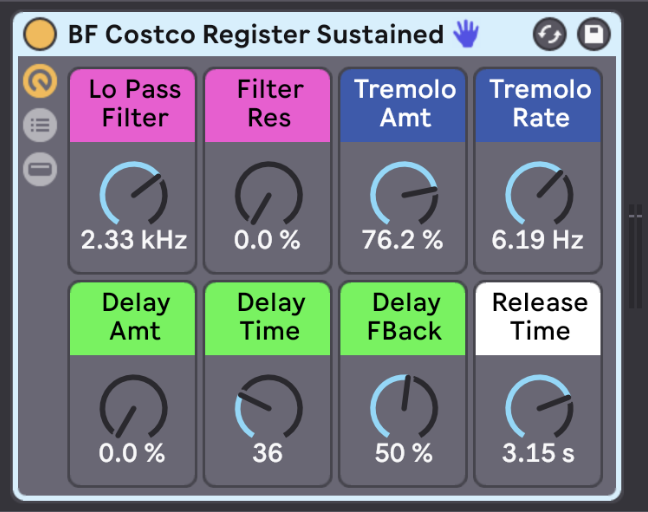The height and width of the screenshot is (512, 648).
Task: Click the Delay Time knob
Action: [x=269, y=407]
